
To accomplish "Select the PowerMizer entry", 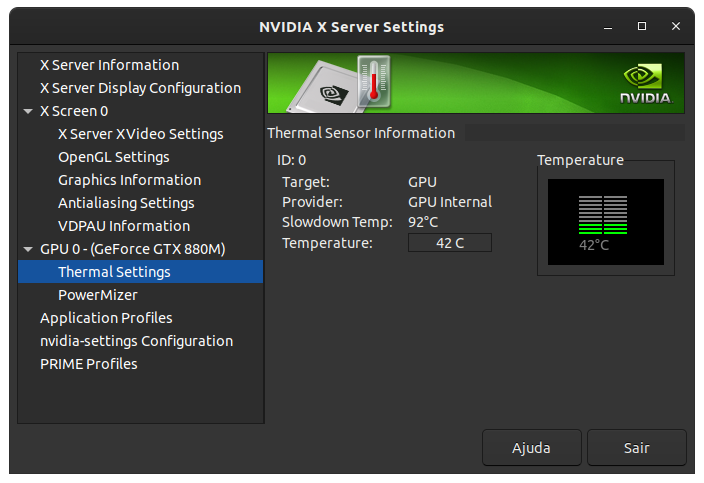I will [98, 295].
